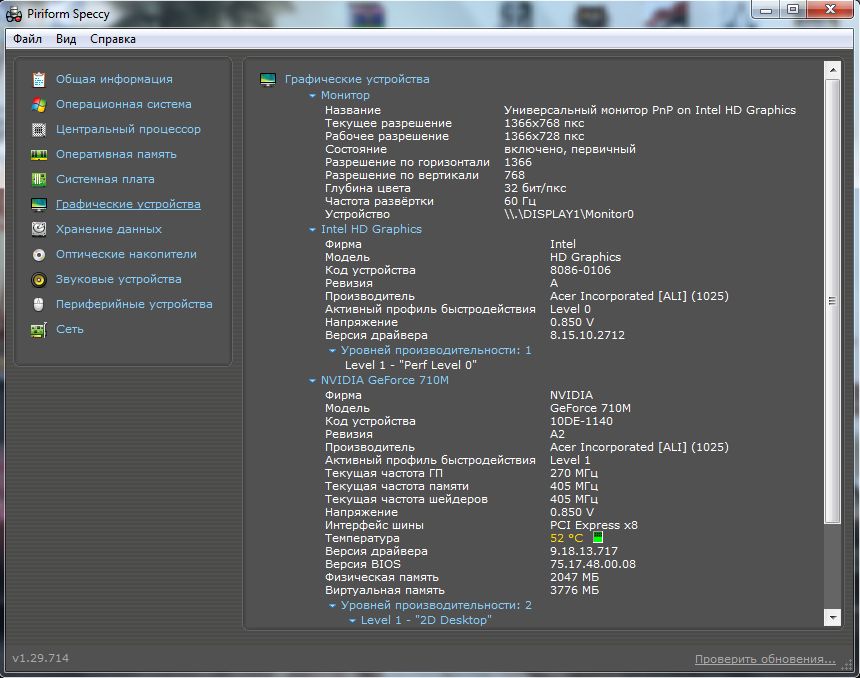The width and height of the screenshot is (860, 678).
Task: Collapse Уровней производительности: 2 node
Action: click(x=333, y=606)
